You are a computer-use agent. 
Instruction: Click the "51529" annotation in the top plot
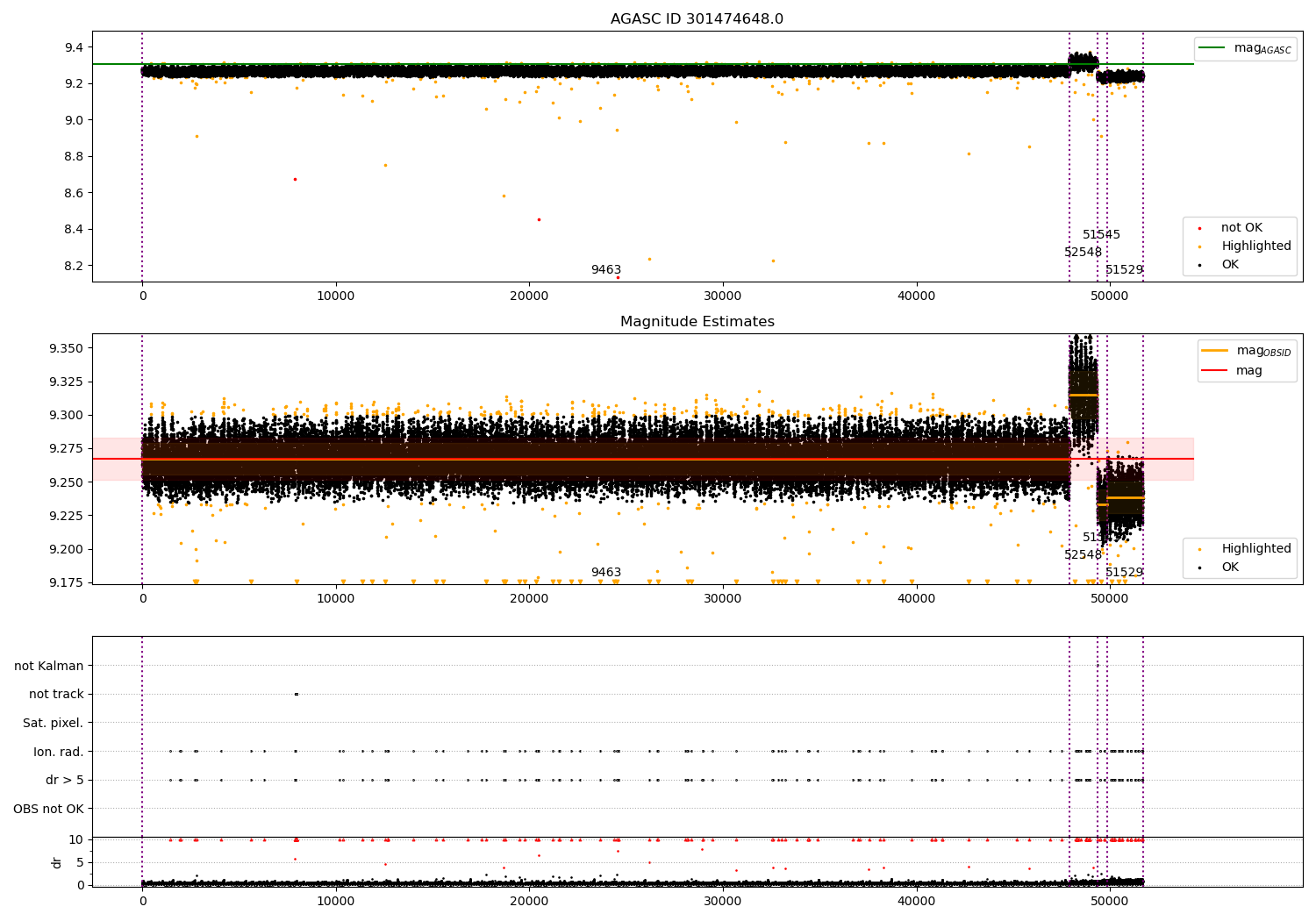pyautogui.click(x=1124, y=270)
